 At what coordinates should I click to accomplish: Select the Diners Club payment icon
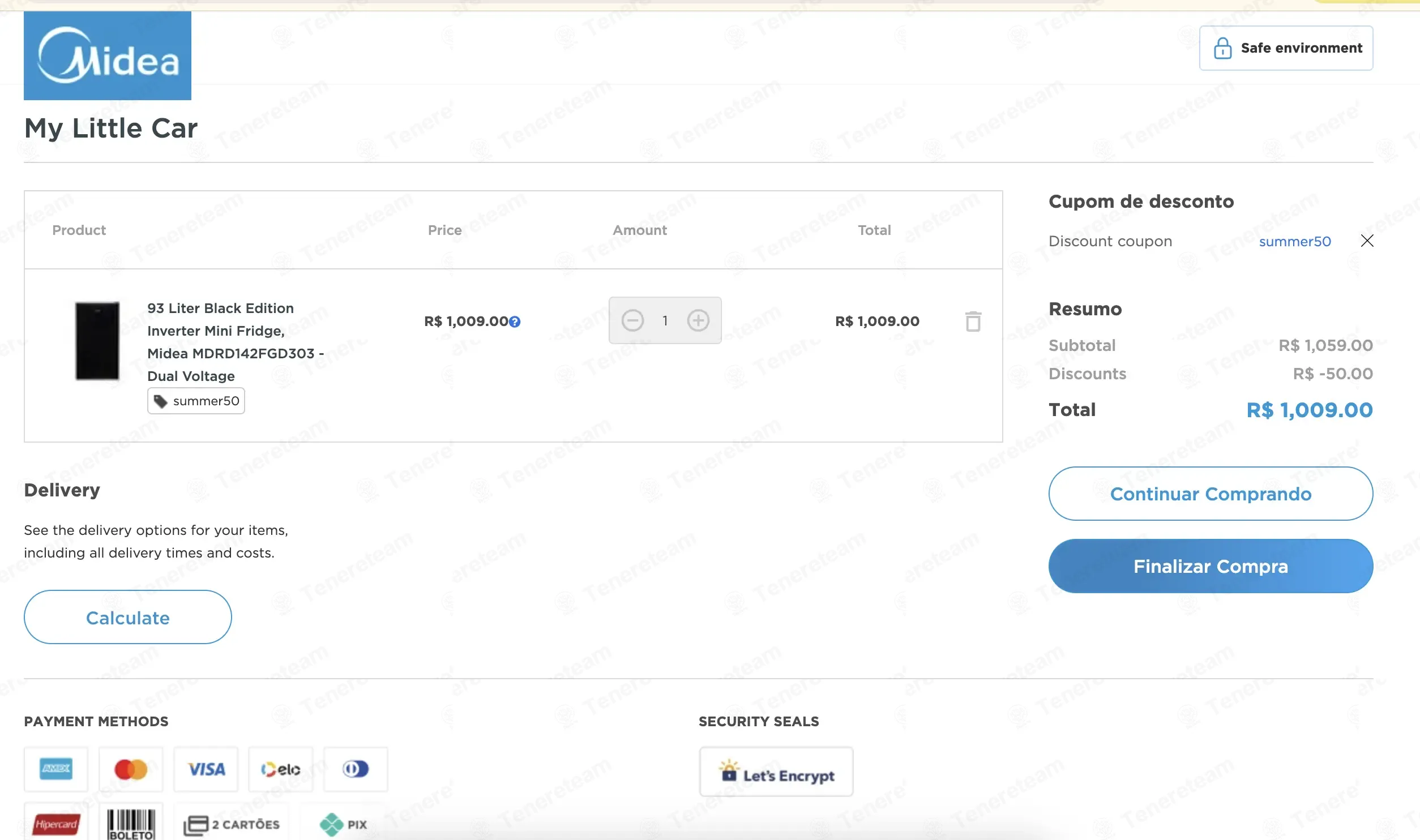point(356,769)
